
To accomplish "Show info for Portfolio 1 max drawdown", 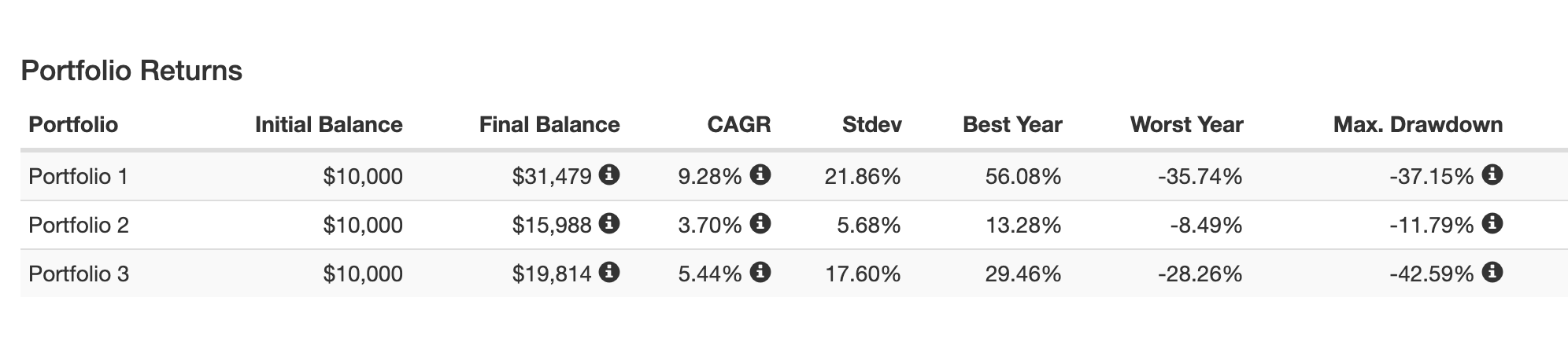I will tap(1492, 175).
